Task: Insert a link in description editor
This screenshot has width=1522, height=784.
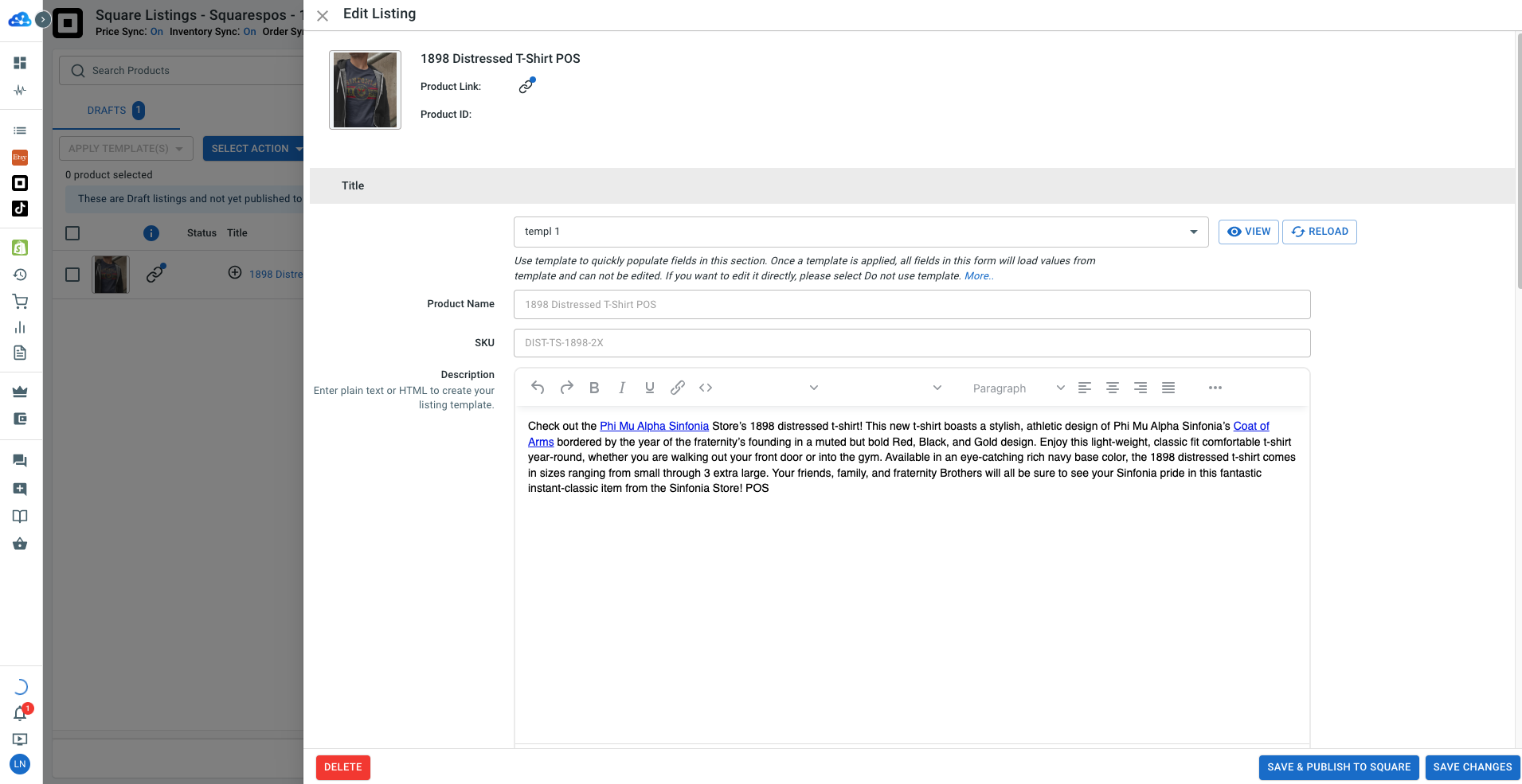Action: (x=678, y=388)
